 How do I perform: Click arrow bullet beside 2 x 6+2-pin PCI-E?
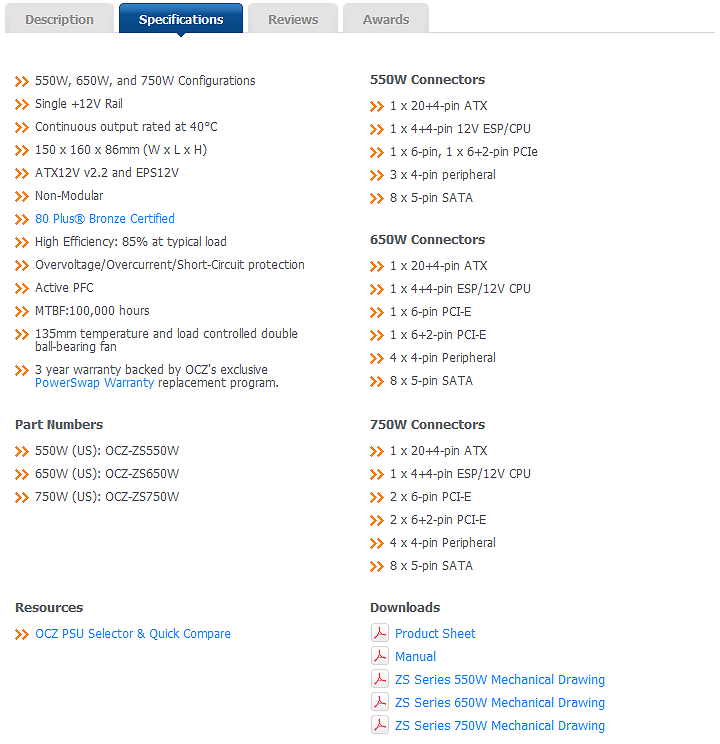tap(377, 521)
